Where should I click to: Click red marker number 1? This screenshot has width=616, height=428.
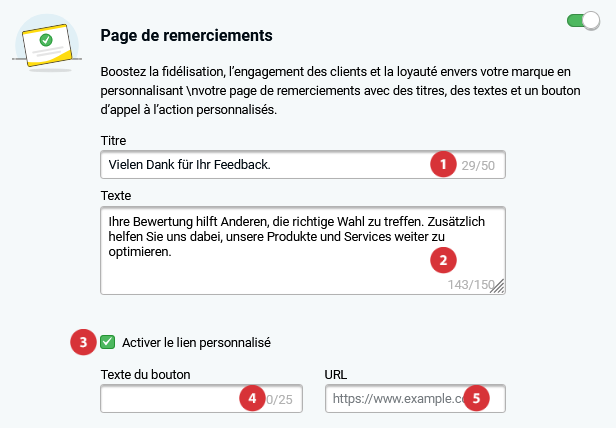click(443, 164)
